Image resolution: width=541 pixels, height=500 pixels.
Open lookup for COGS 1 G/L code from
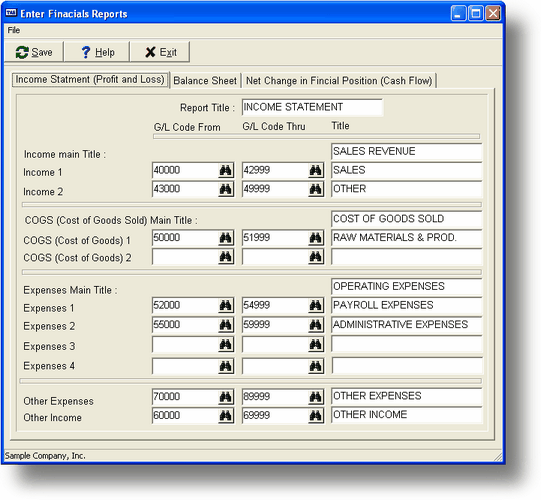click(226, 238)
